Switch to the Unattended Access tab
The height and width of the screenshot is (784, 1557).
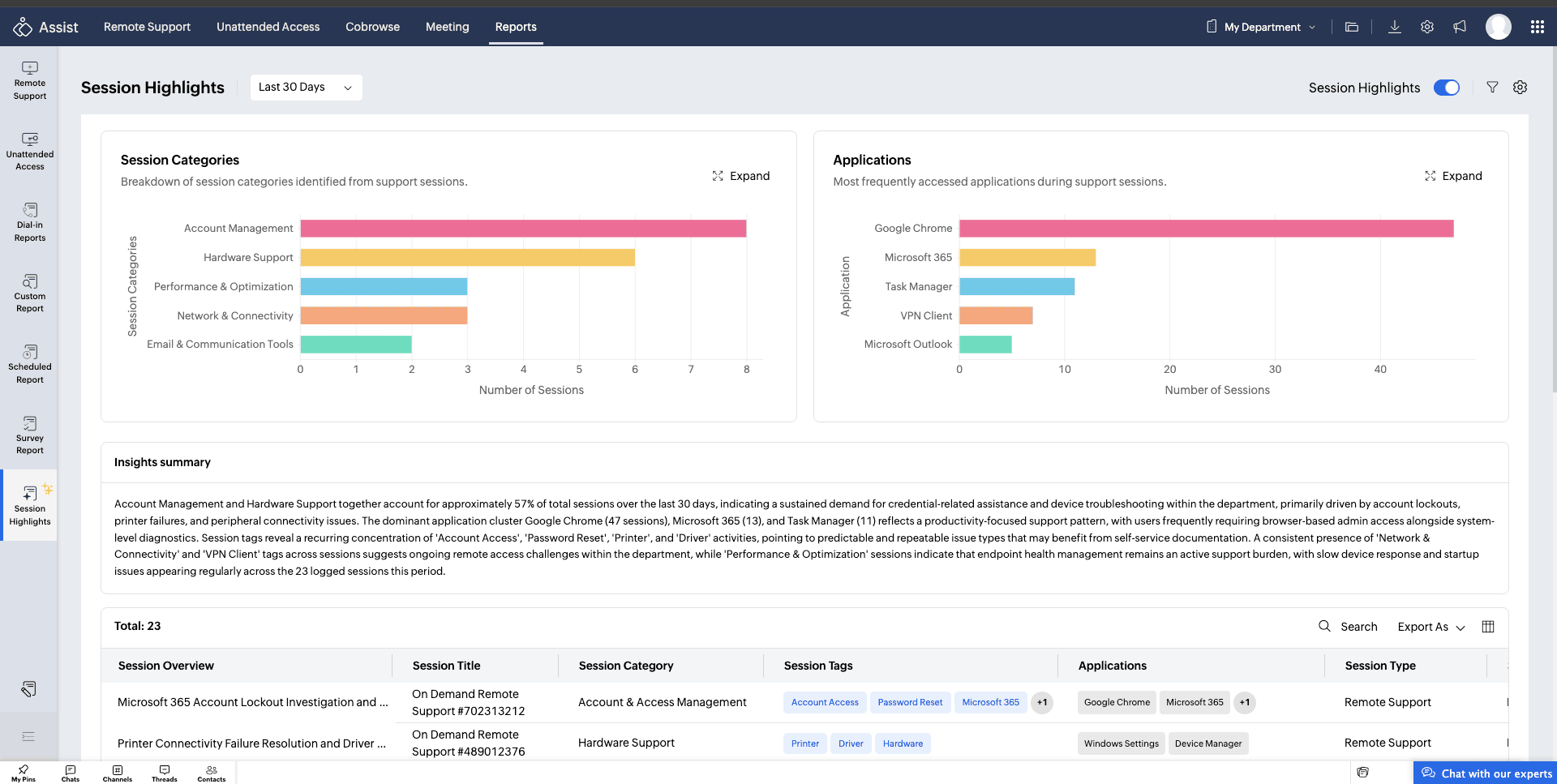(268, 27)
